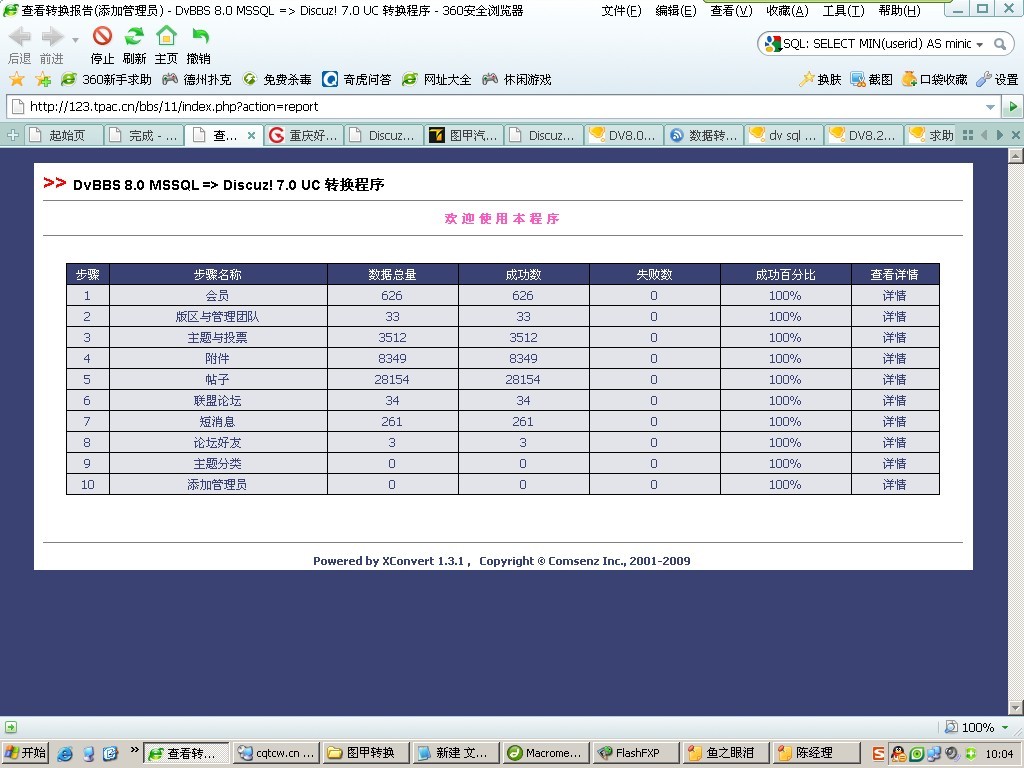
Task: Click the QQ penguin tray icon
Action: point(899,754)
